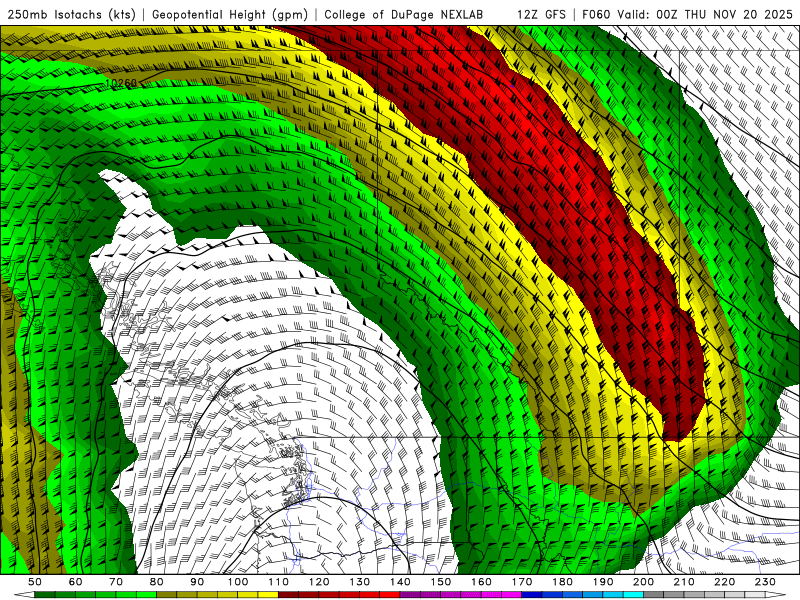
Task: Click the 'Valid: 00Z THU NOV 20 2025' text
Action: coord(705,14)
